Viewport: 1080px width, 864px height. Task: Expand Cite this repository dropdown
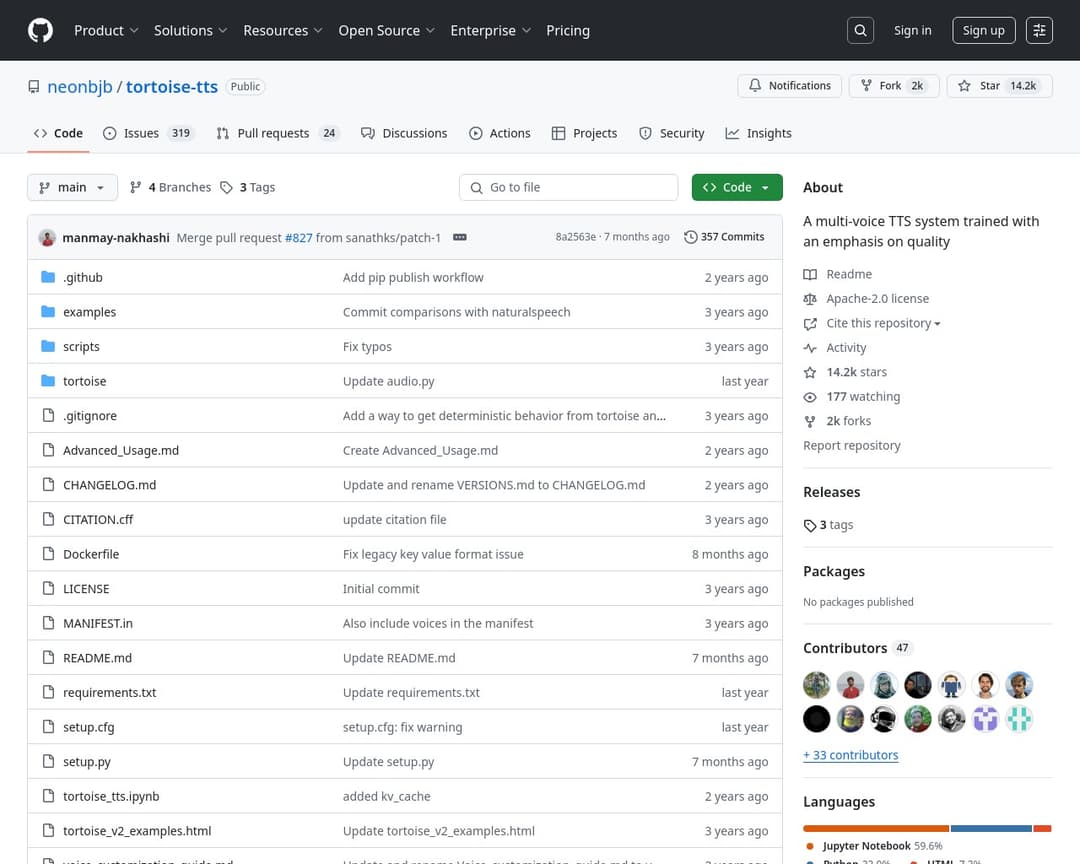883,323
